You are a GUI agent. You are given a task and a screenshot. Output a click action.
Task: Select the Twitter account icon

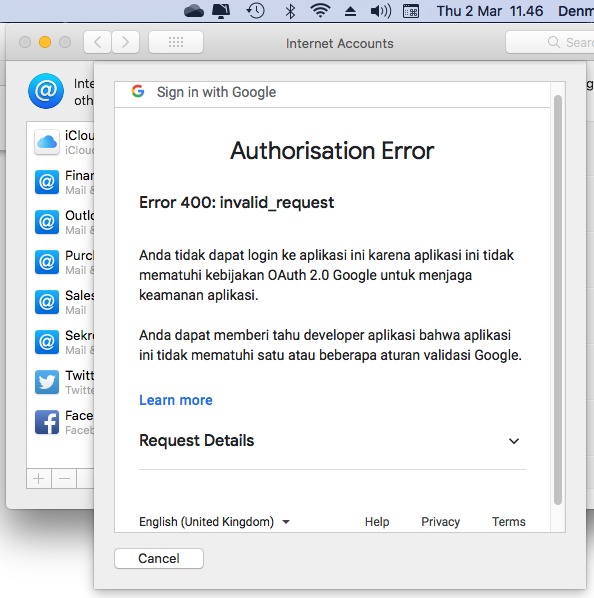(x=47, y=382)
